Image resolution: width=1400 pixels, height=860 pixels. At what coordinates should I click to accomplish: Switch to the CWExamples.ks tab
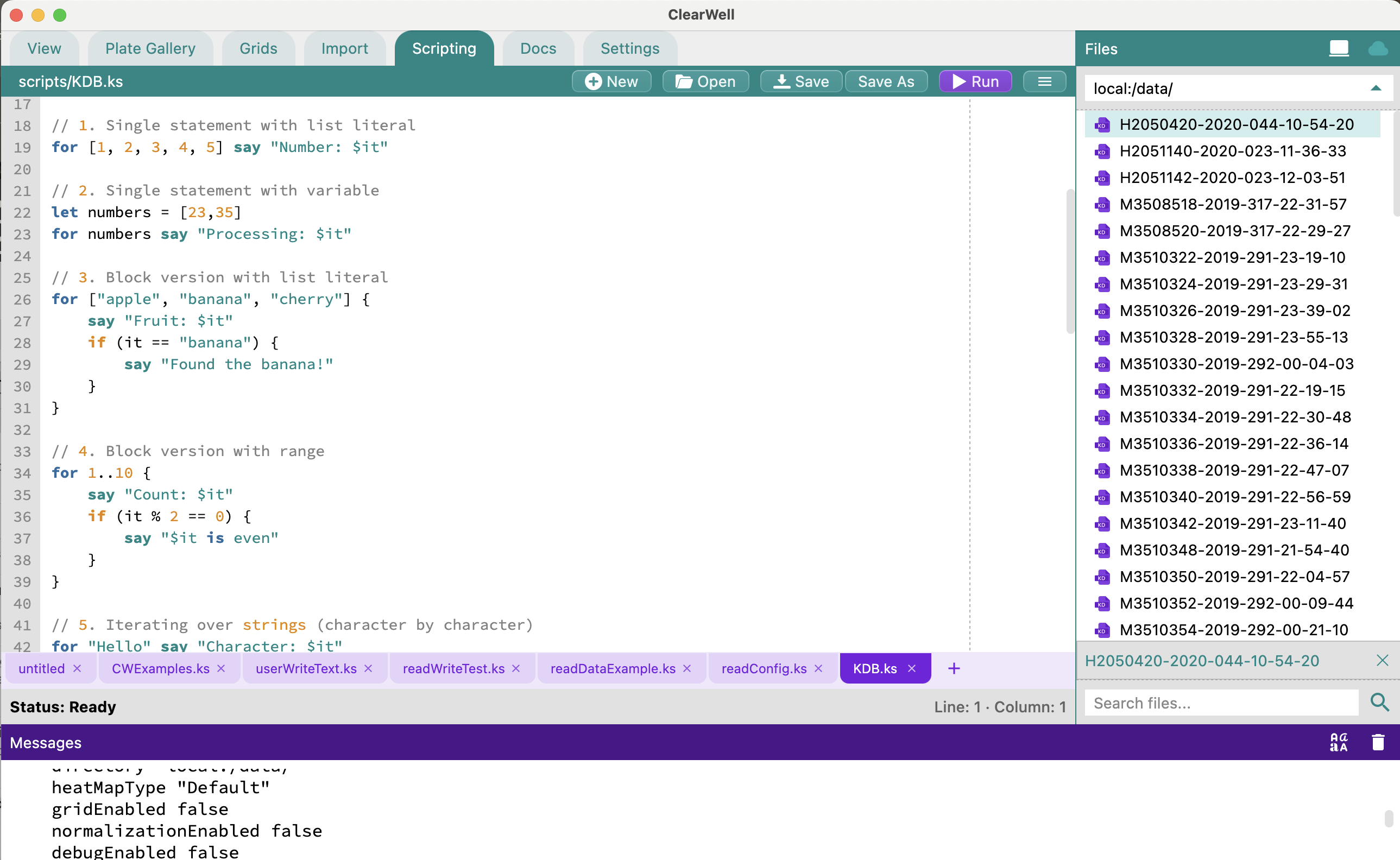point(160,668)
